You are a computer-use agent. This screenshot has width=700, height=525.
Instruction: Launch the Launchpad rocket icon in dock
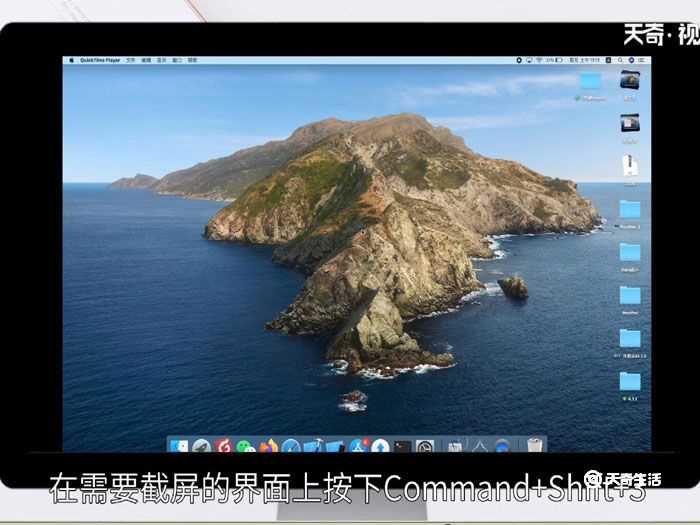tap(201, 446)
